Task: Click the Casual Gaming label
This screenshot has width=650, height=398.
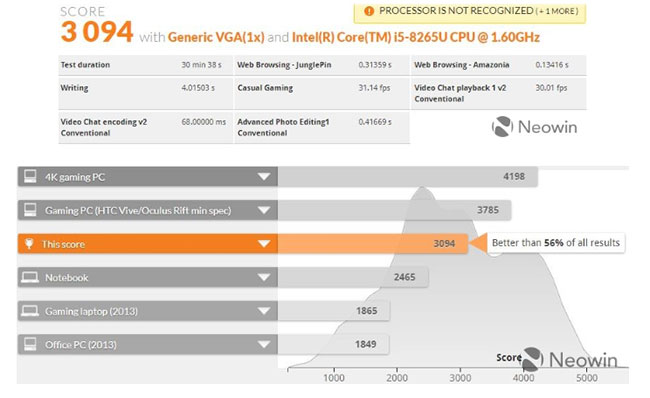Action: pyautogui.click(x=265, y=88)
